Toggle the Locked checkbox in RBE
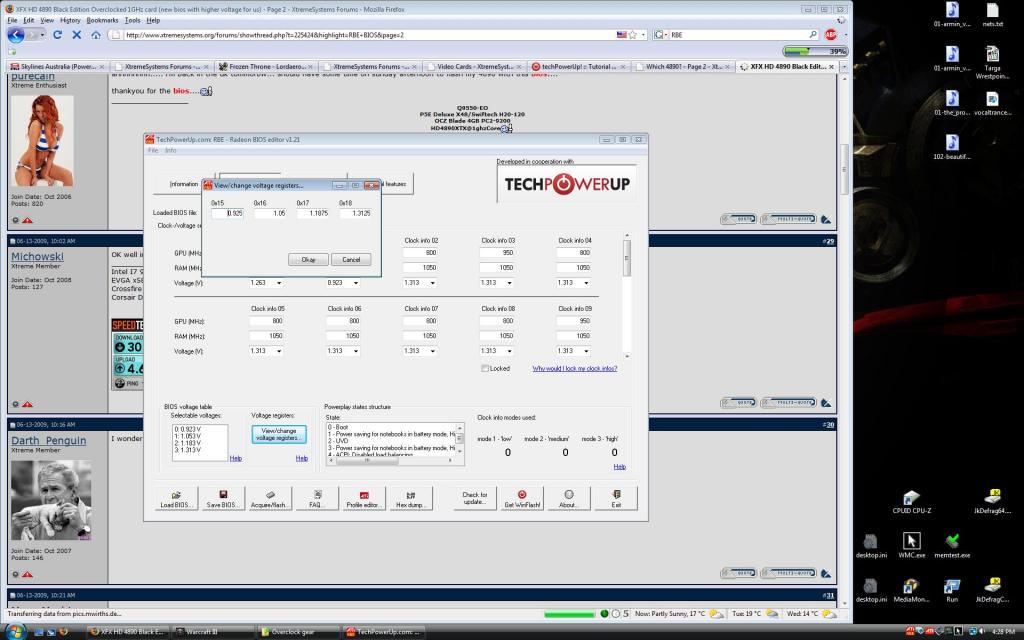The width and height of the screenshot is (1024, 640). [x=485, y=368]
